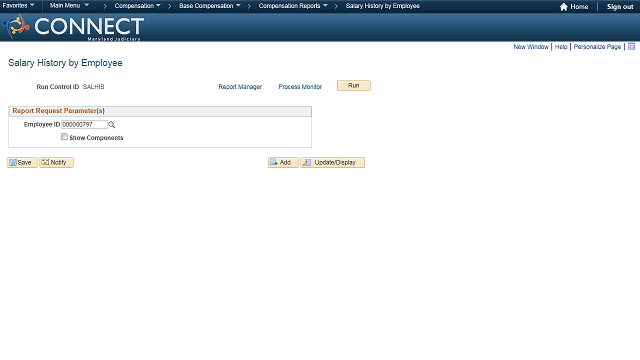Click into the Employee ID input field
The width and height of the screenshot is (640, 360).
tap(84, 124)
